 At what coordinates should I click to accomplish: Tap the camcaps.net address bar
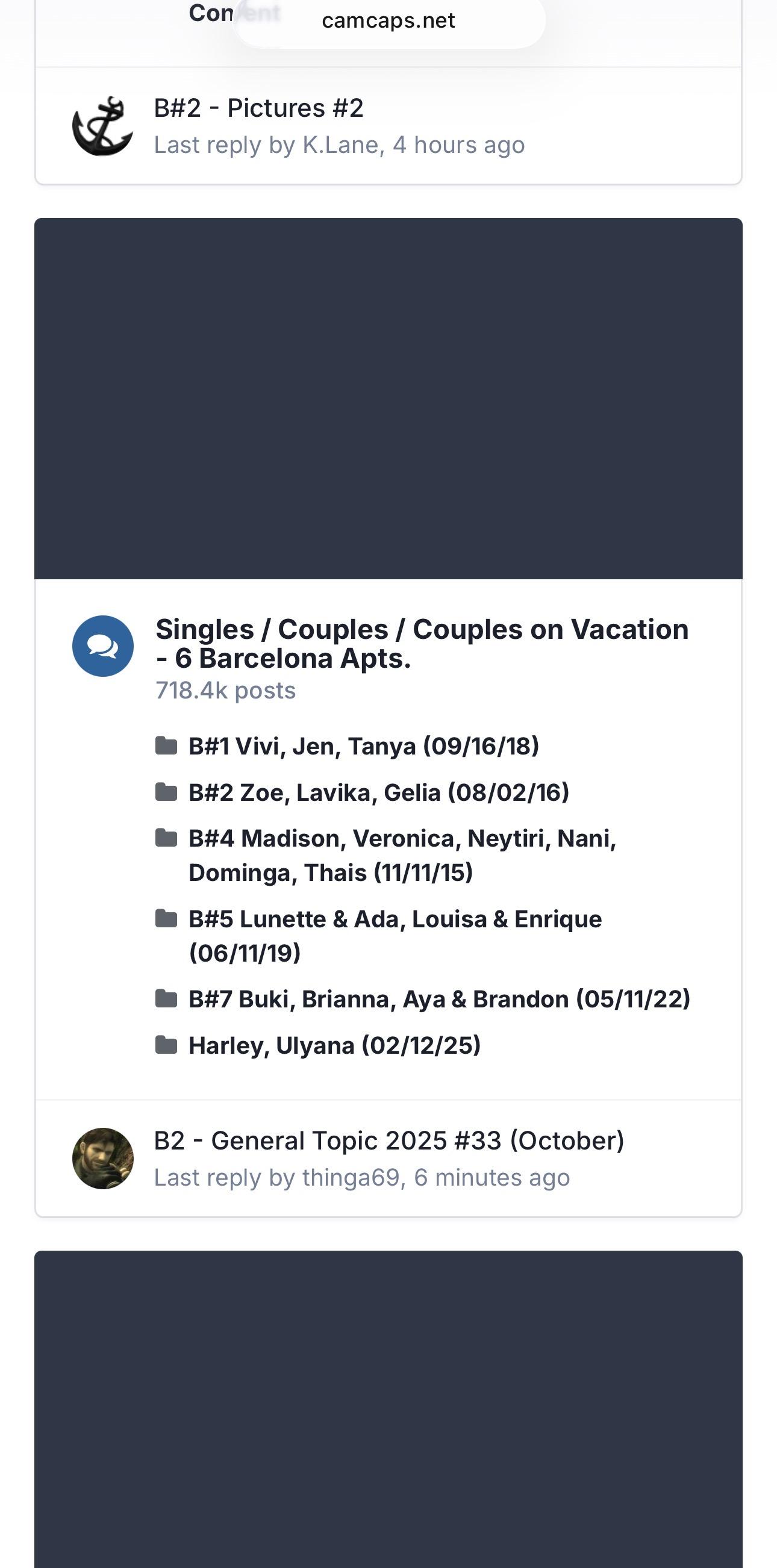click(388, 20)
